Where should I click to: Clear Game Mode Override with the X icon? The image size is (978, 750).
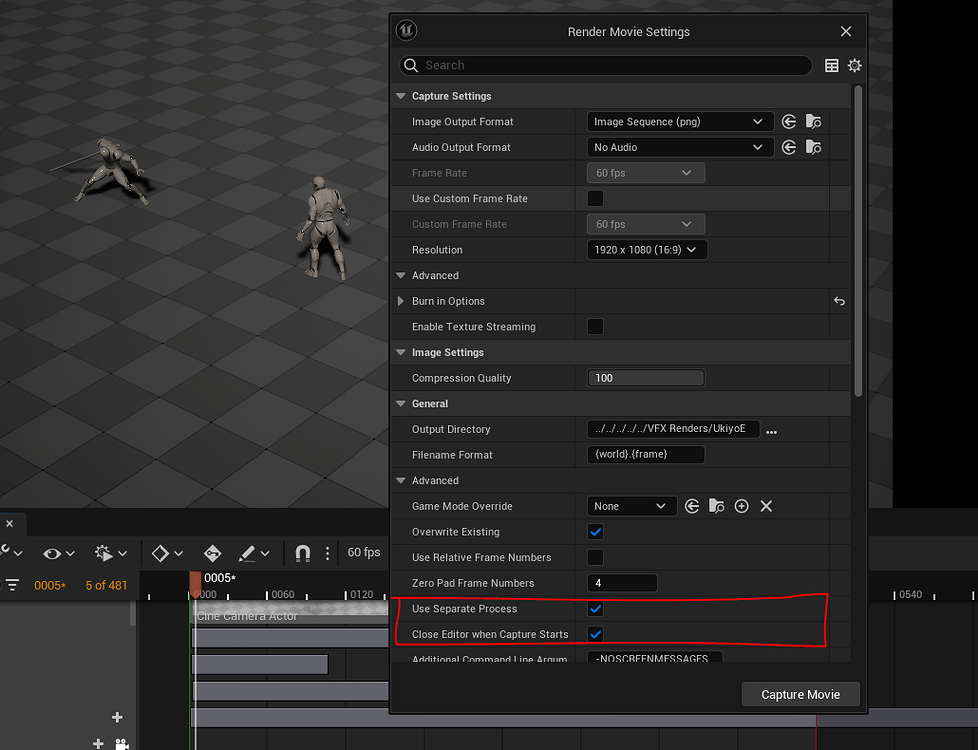pos(766,506)
